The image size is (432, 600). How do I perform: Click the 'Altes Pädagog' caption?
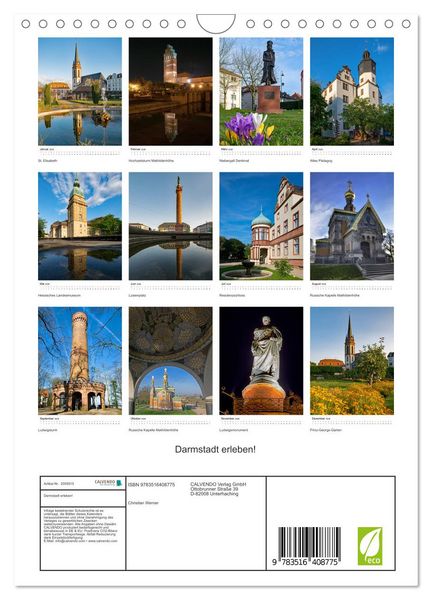(321, 161)
